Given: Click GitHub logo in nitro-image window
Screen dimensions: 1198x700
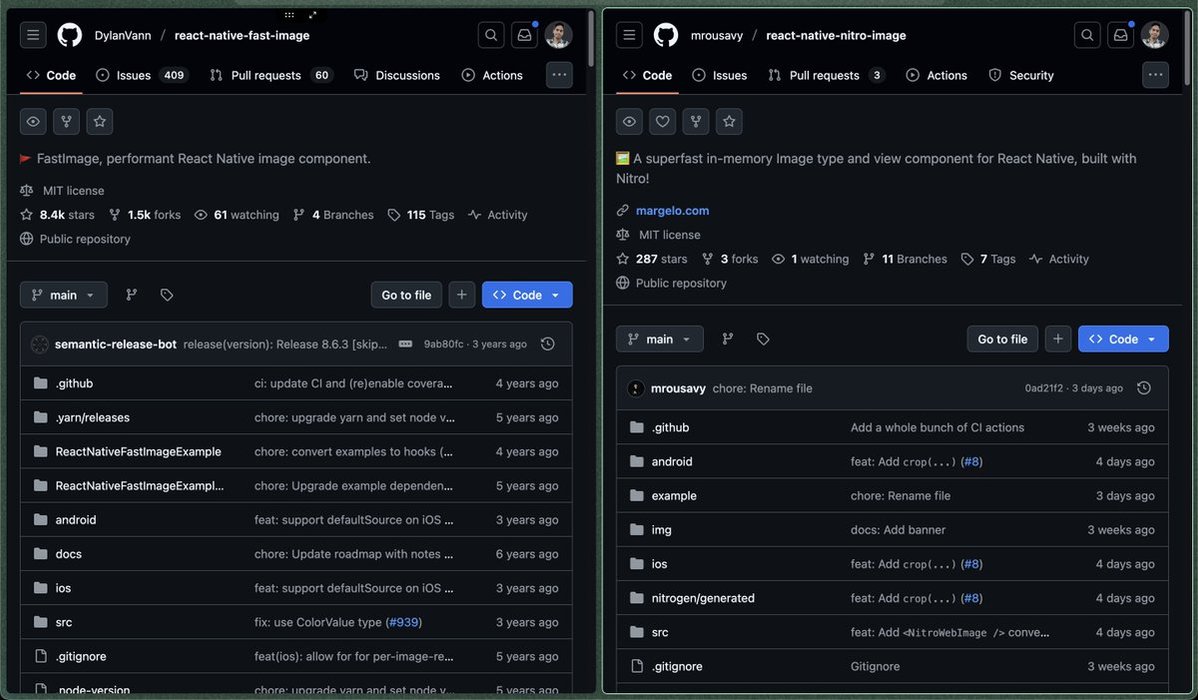Looking at the screenshot, I should (665, 35).
